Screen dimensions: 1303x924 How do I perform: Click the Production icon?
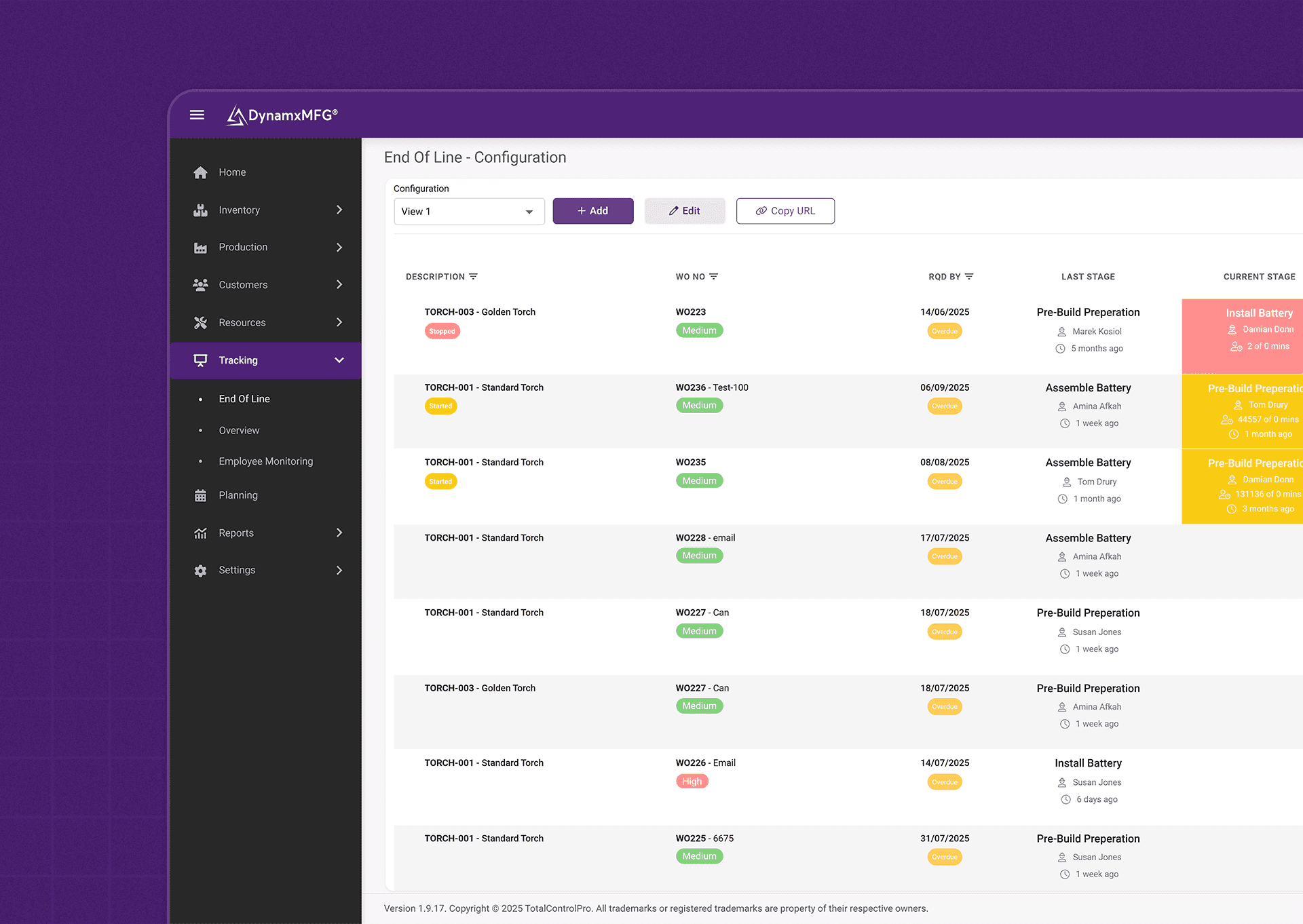point(200,247)
